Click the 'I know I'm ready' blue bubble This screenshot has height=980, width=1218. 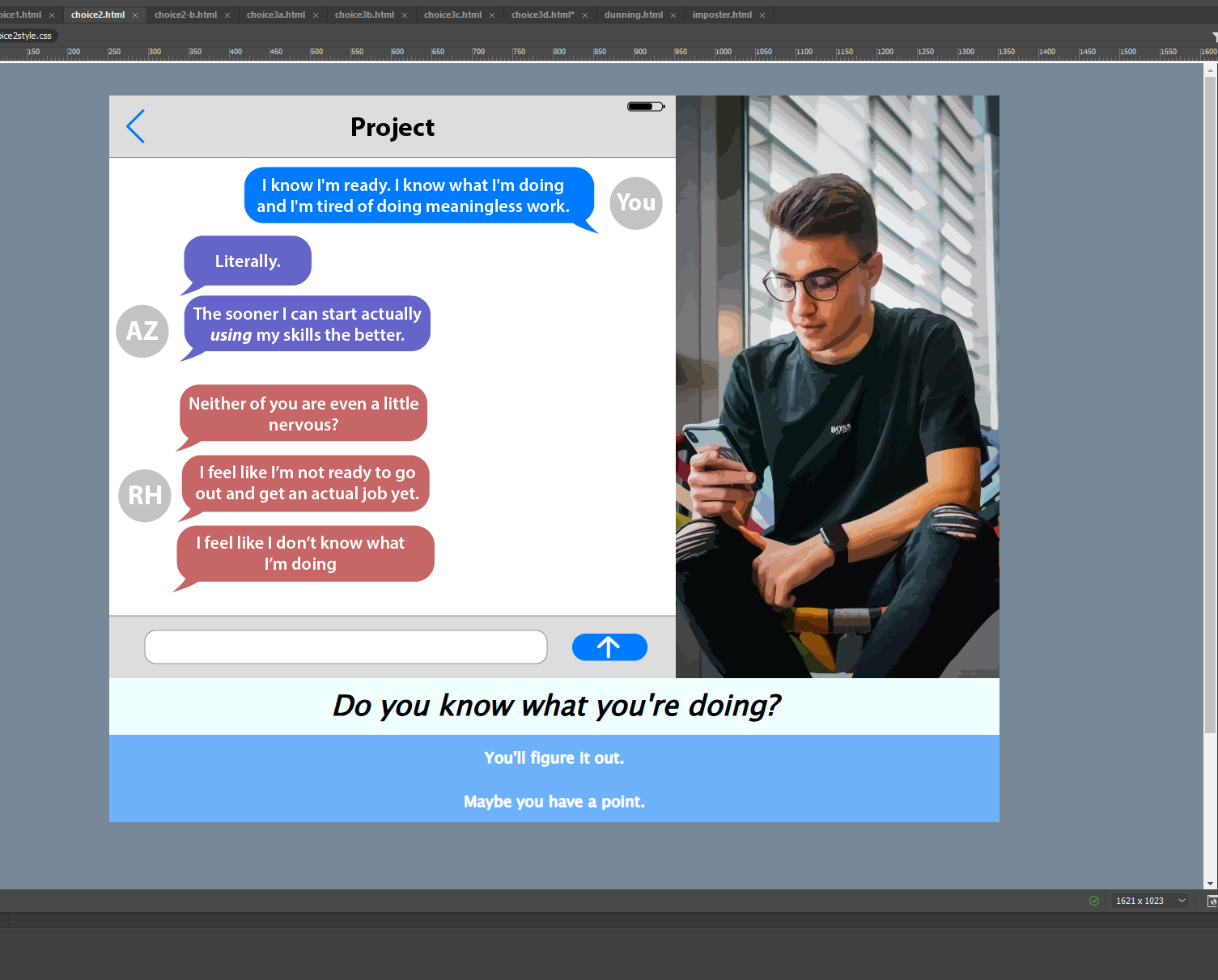(420, 197)
